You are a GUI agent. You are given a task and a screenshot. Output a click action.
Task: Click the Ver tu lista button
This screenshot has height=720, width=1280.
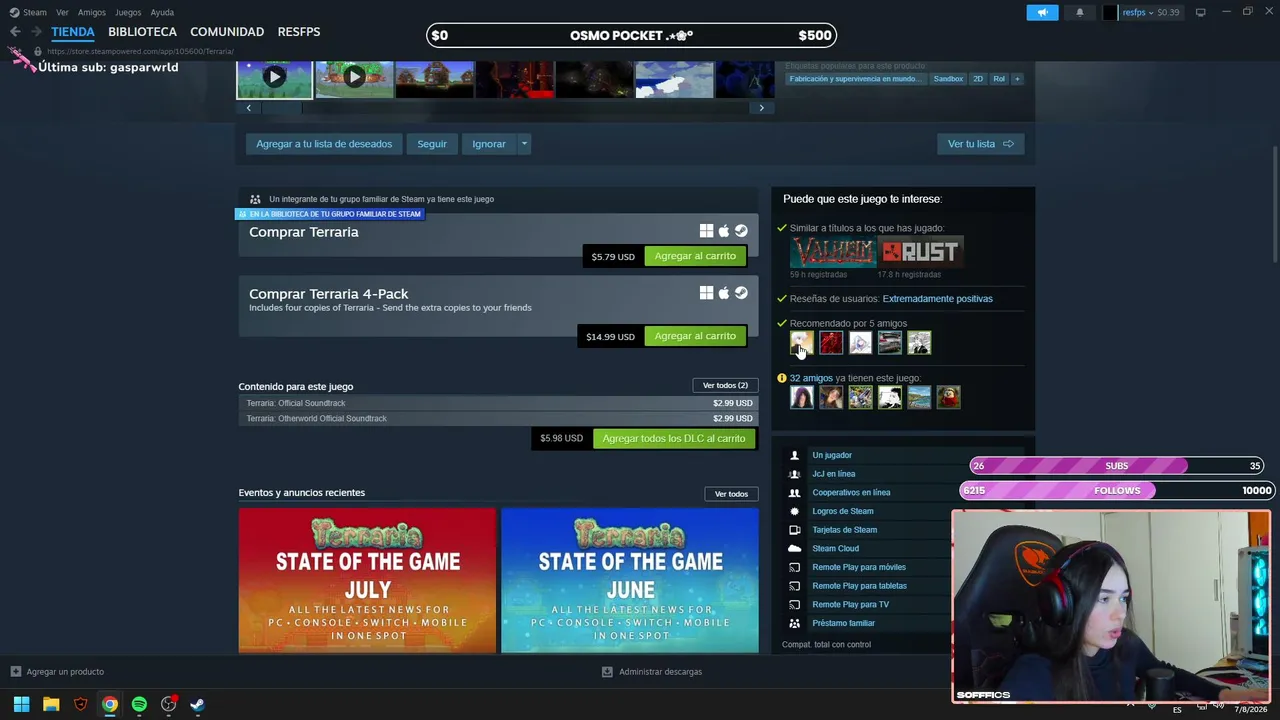coord(980,144)
